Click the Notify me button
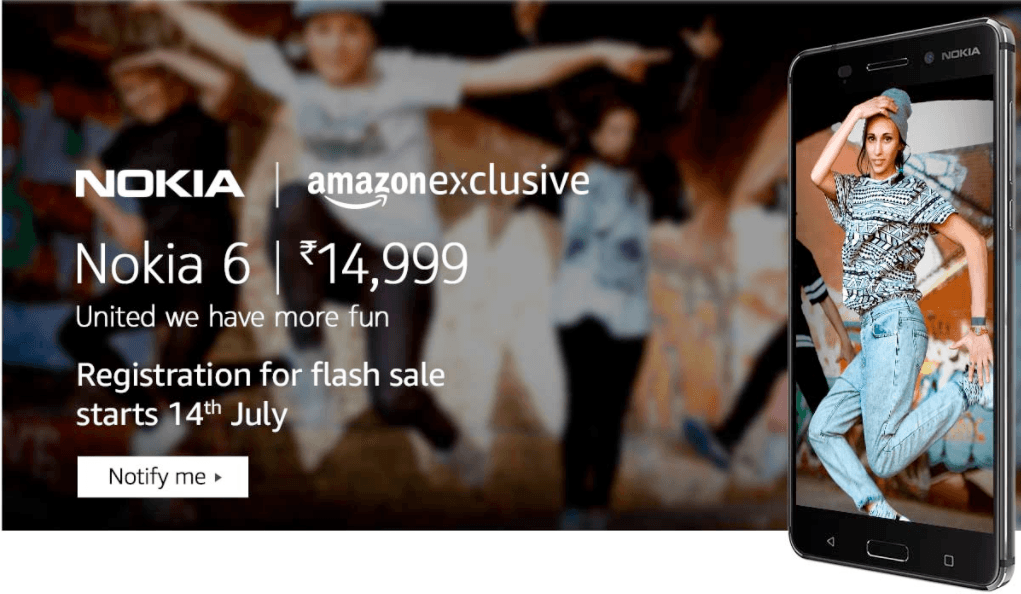The height and width of the screenshot is (594, 1021). point(163,477)
